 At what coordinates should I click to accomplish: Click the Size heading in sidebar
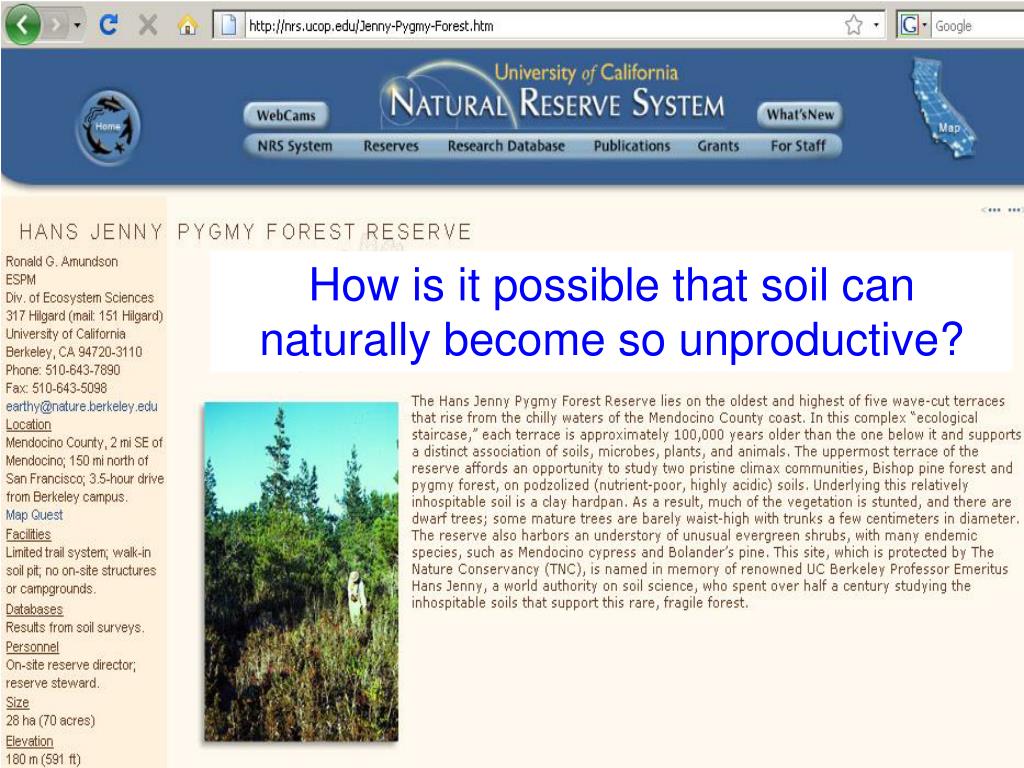click(17, 702)
